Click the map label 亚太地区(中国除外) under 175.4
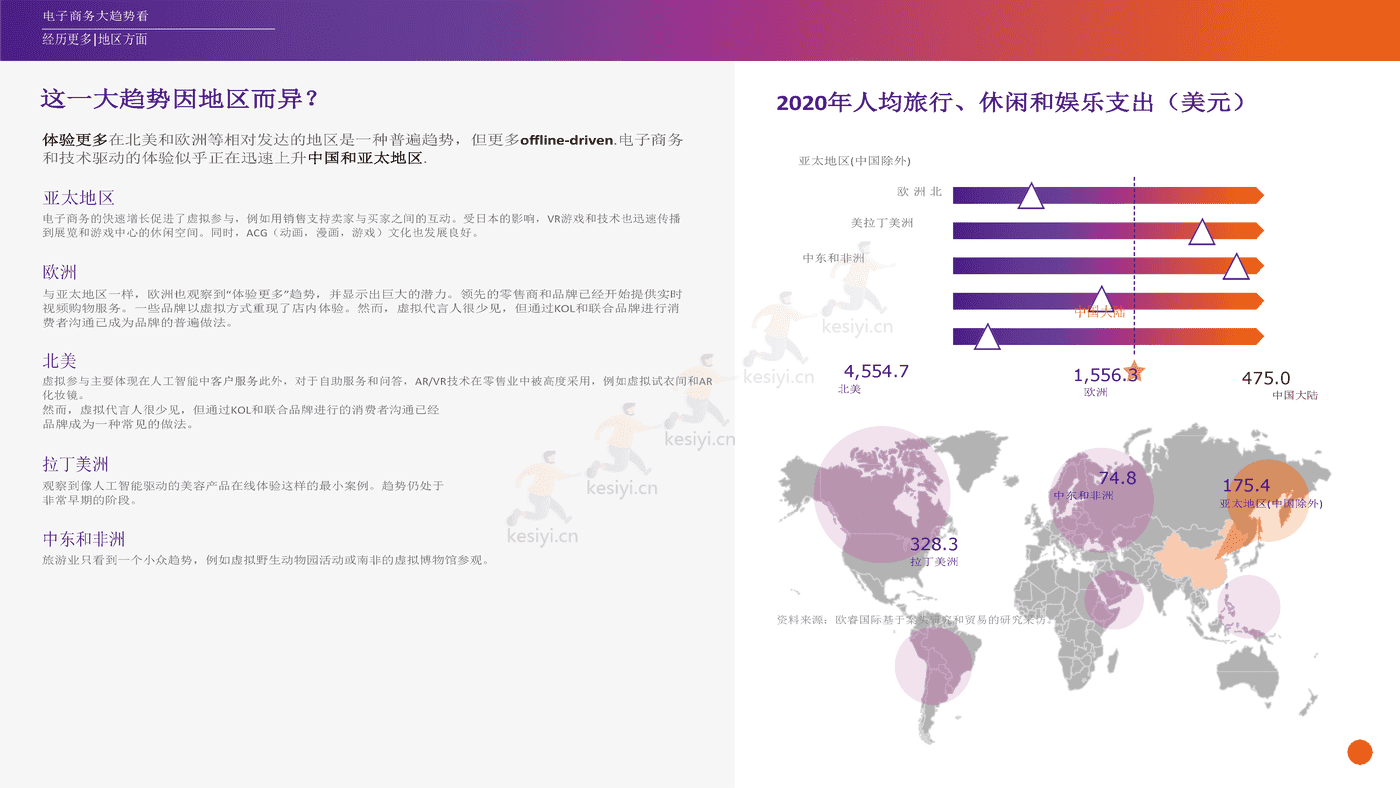The height and width of the screenshot is (788, 1400). 1271,503
